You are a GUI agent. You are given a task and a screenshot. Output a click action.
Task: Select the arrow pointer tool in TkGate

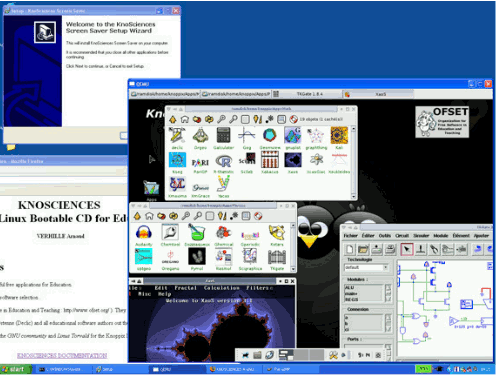click(x=407, y=249)
